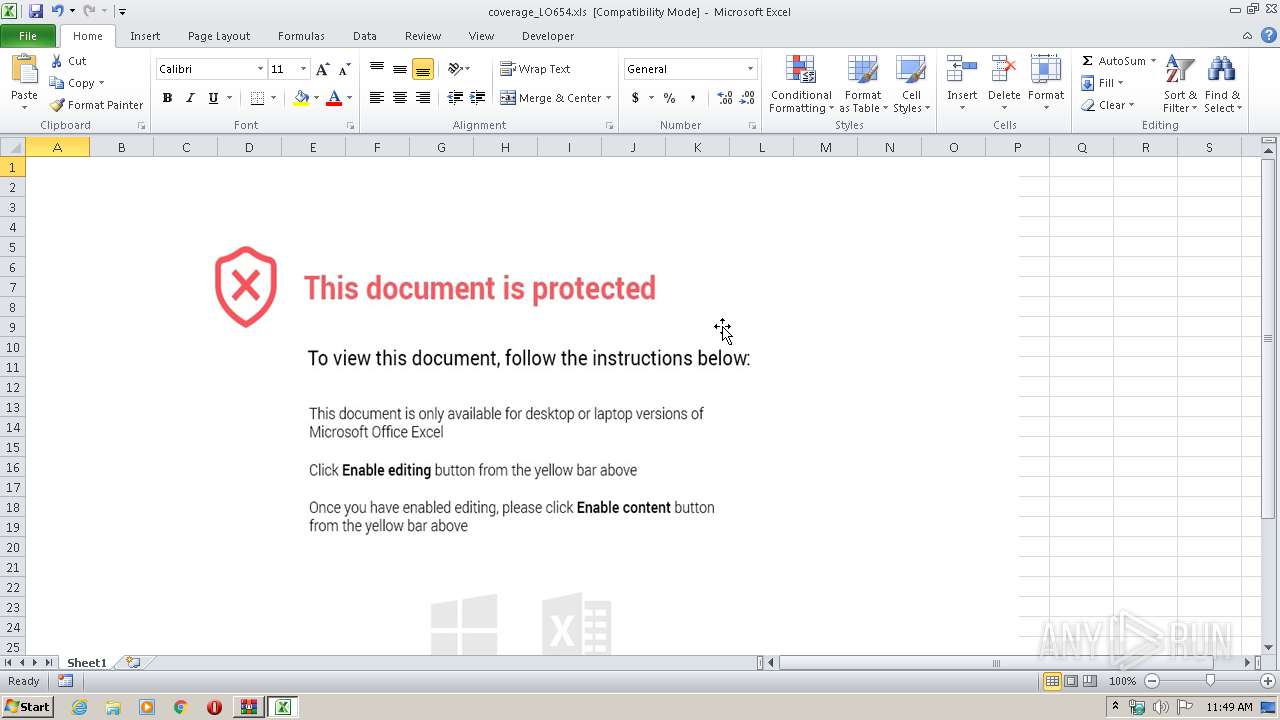Increase font size with Grow Font
This screenshot has height=720, width=1280.
[x=322, y=69]
